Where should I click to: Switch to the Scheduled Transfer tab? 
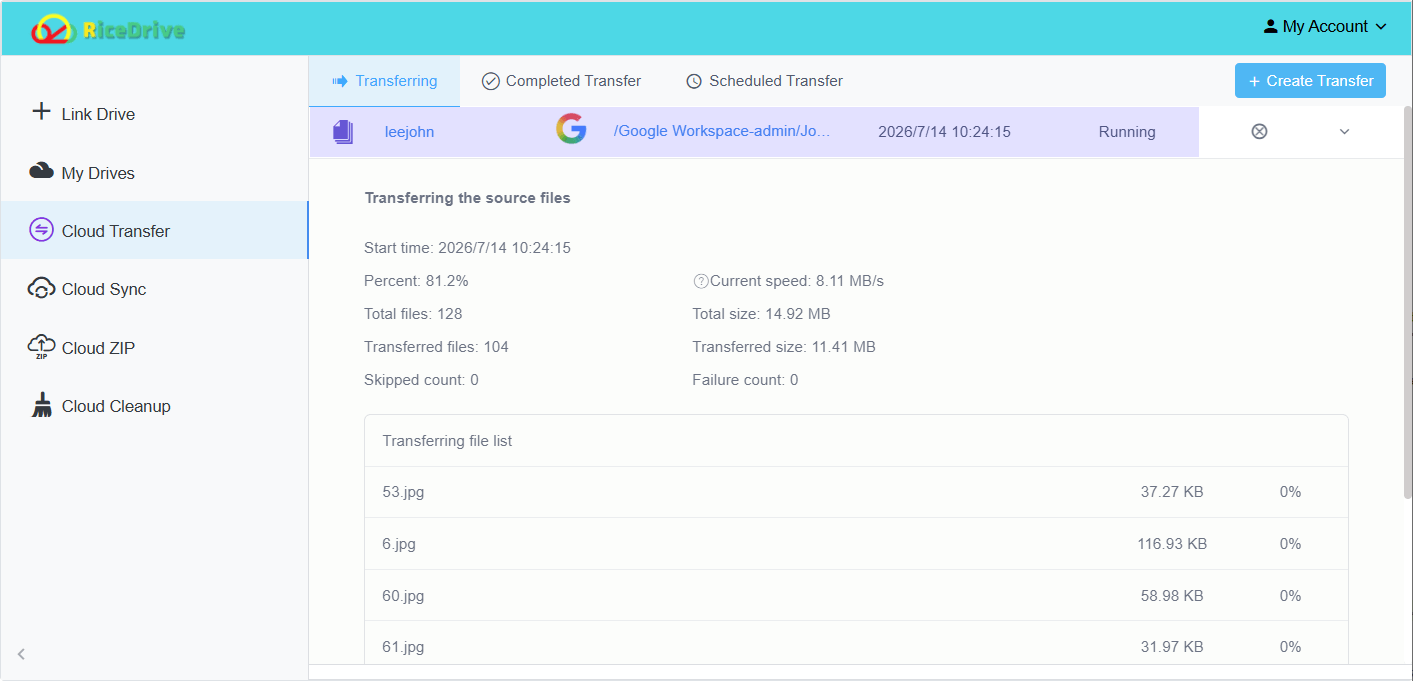pyautogui.click(x=764, y=81)
